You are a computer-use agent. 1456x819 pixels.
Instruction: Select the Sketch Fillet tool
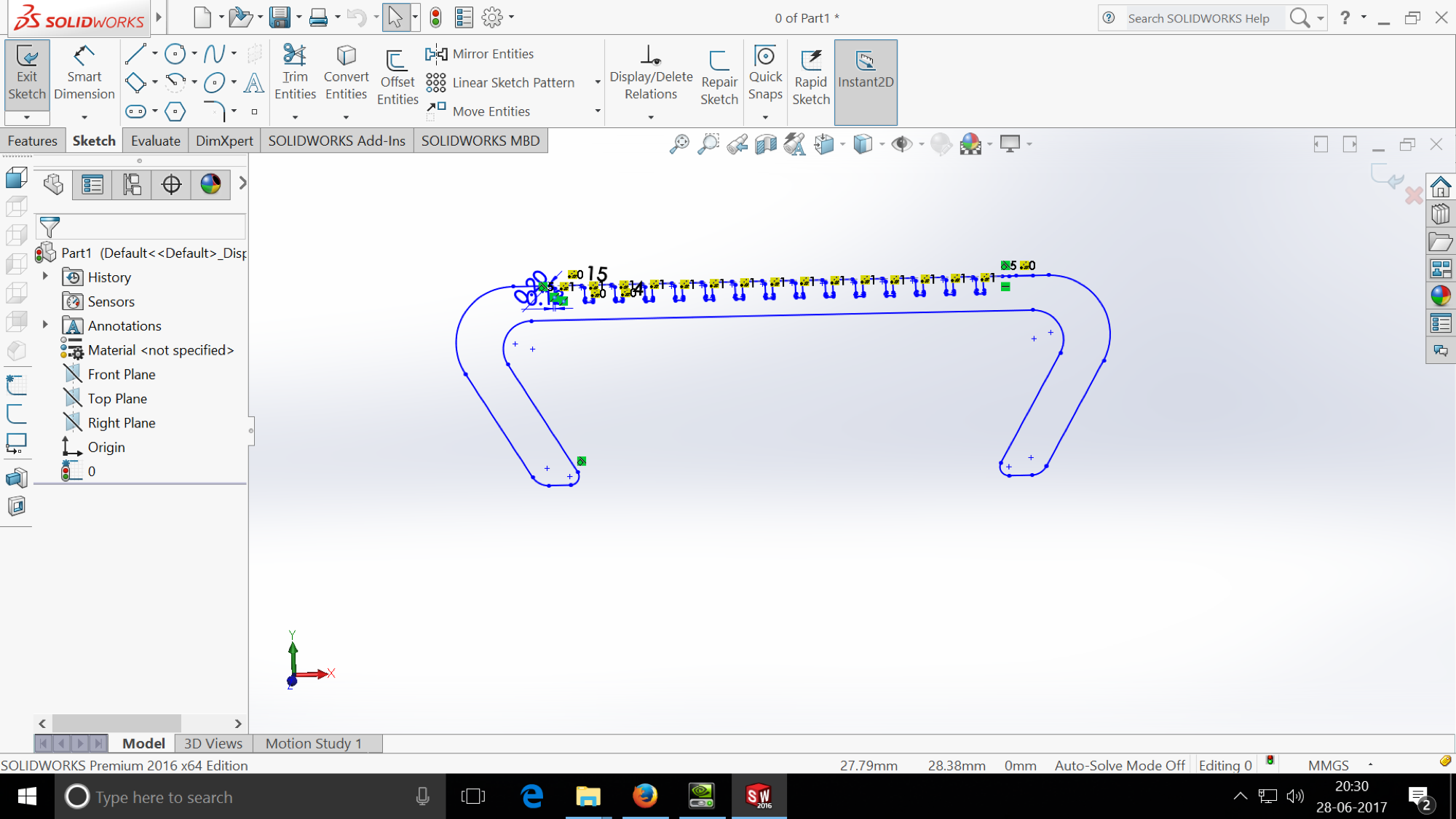(x=215, y=111)
